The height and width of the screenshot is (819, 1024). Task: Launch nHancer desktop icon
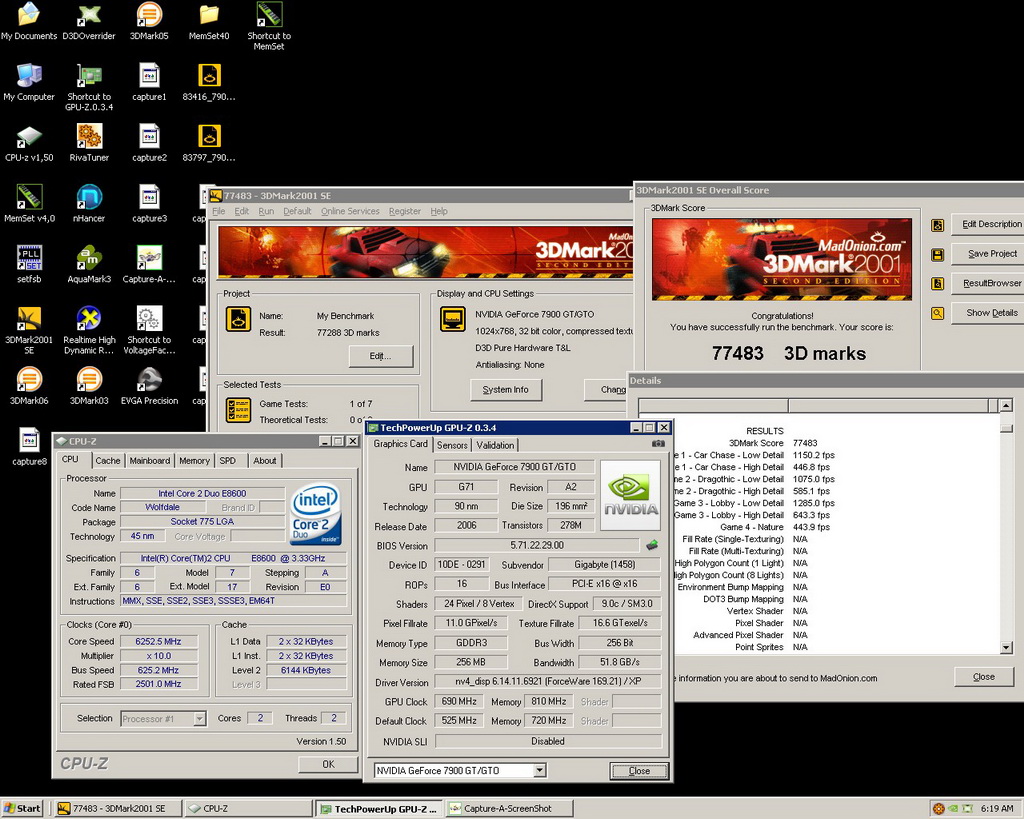[x=89, y=204]
